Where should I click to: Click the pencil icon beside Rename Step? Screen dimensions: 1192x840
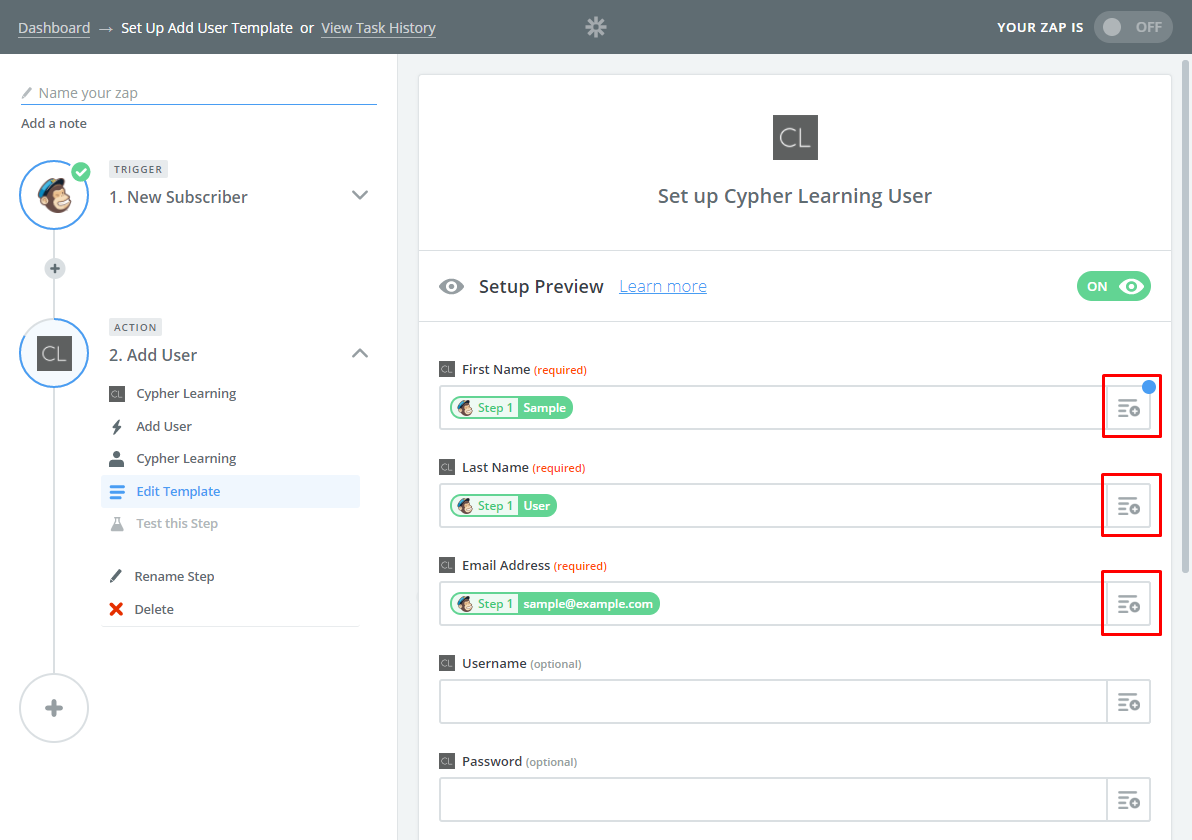coord(116,576)
